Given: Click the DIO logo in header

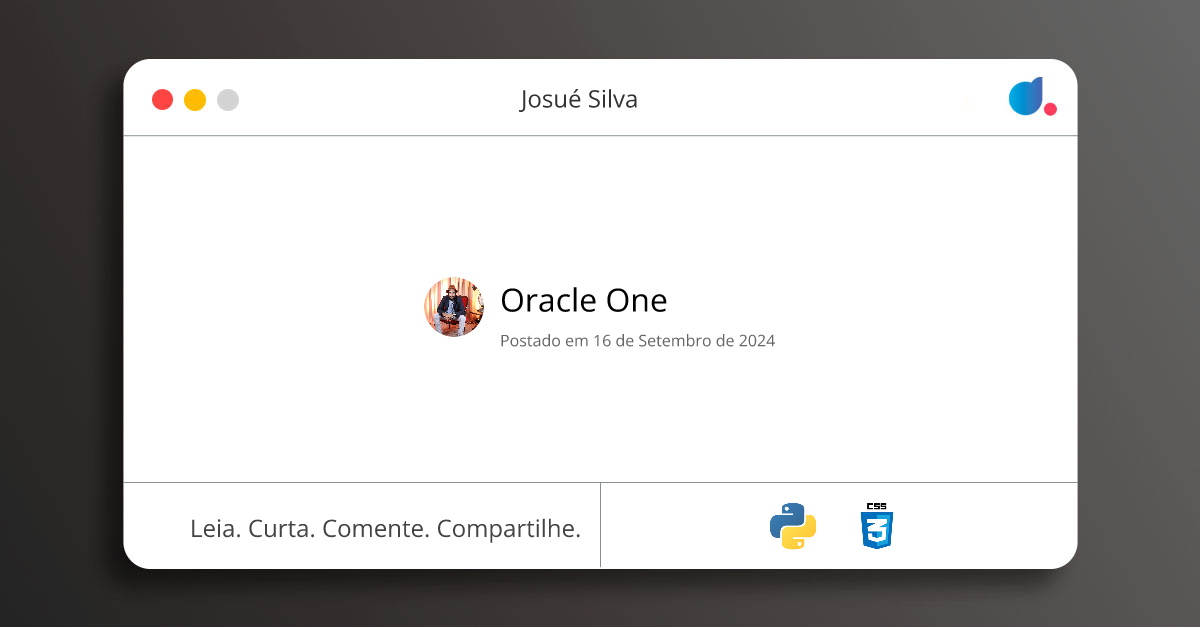Looking at the screenshot, I should coord(1030,97).
